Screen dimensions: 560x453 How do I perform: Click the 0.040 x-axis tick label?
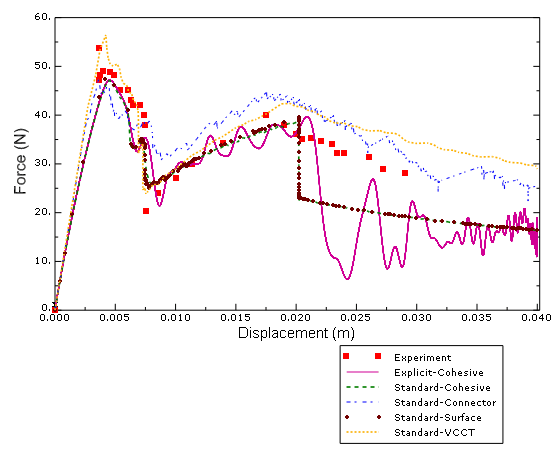537,318
